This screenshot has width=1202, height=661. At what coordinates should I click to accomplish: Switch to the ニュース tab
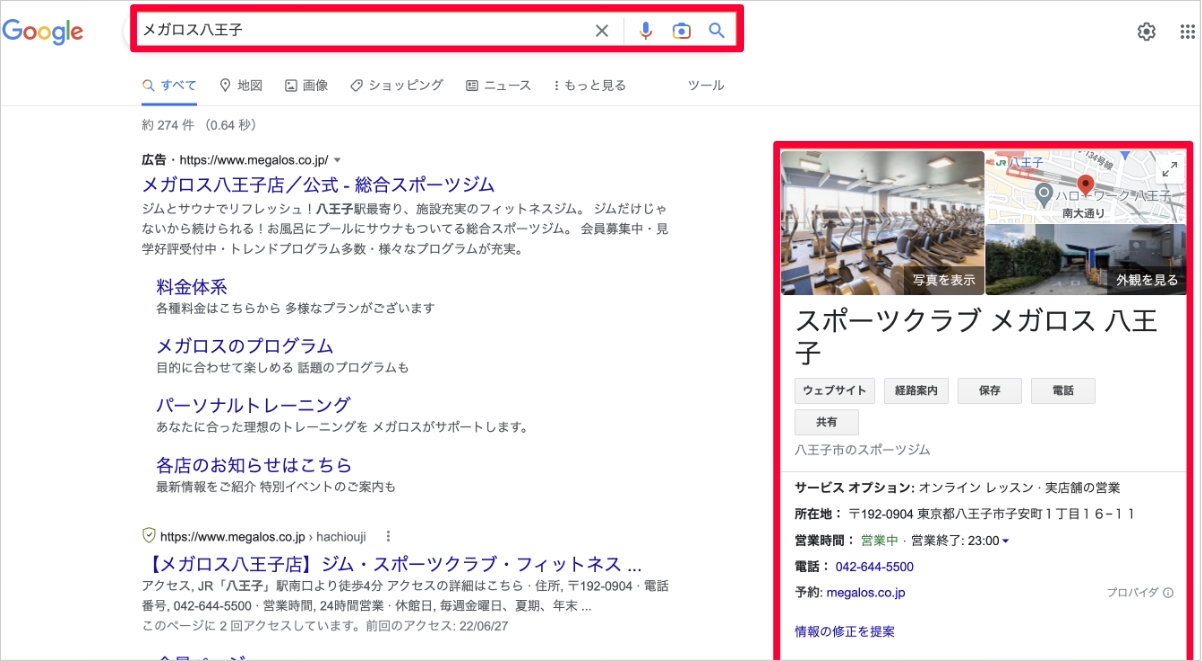pyautogui.click(x=498, y=86)
